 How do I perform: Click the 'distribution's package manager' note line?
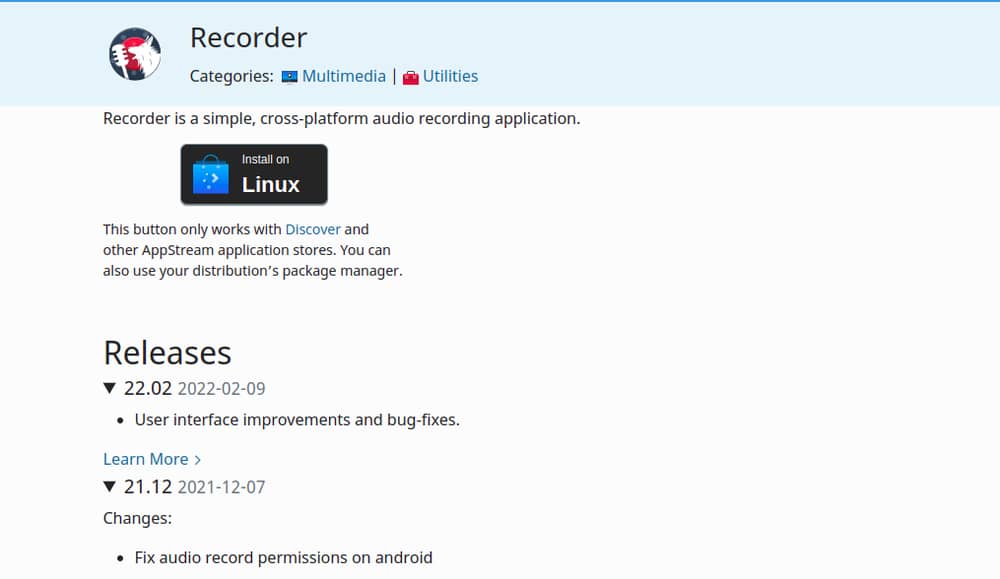[253, 271]
